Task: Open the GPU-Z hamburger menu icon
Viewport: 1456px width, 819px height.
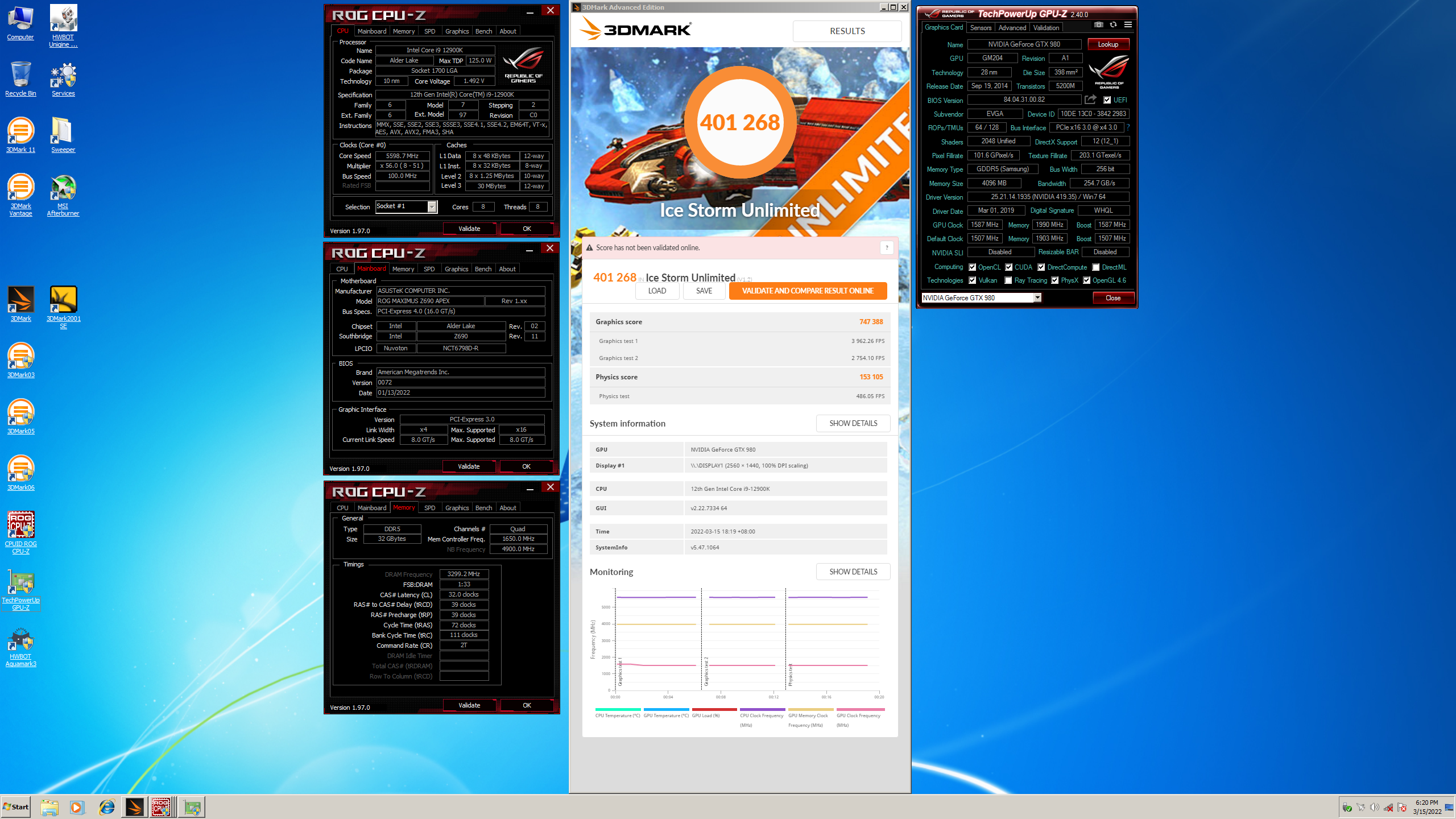Action: 1128,25
